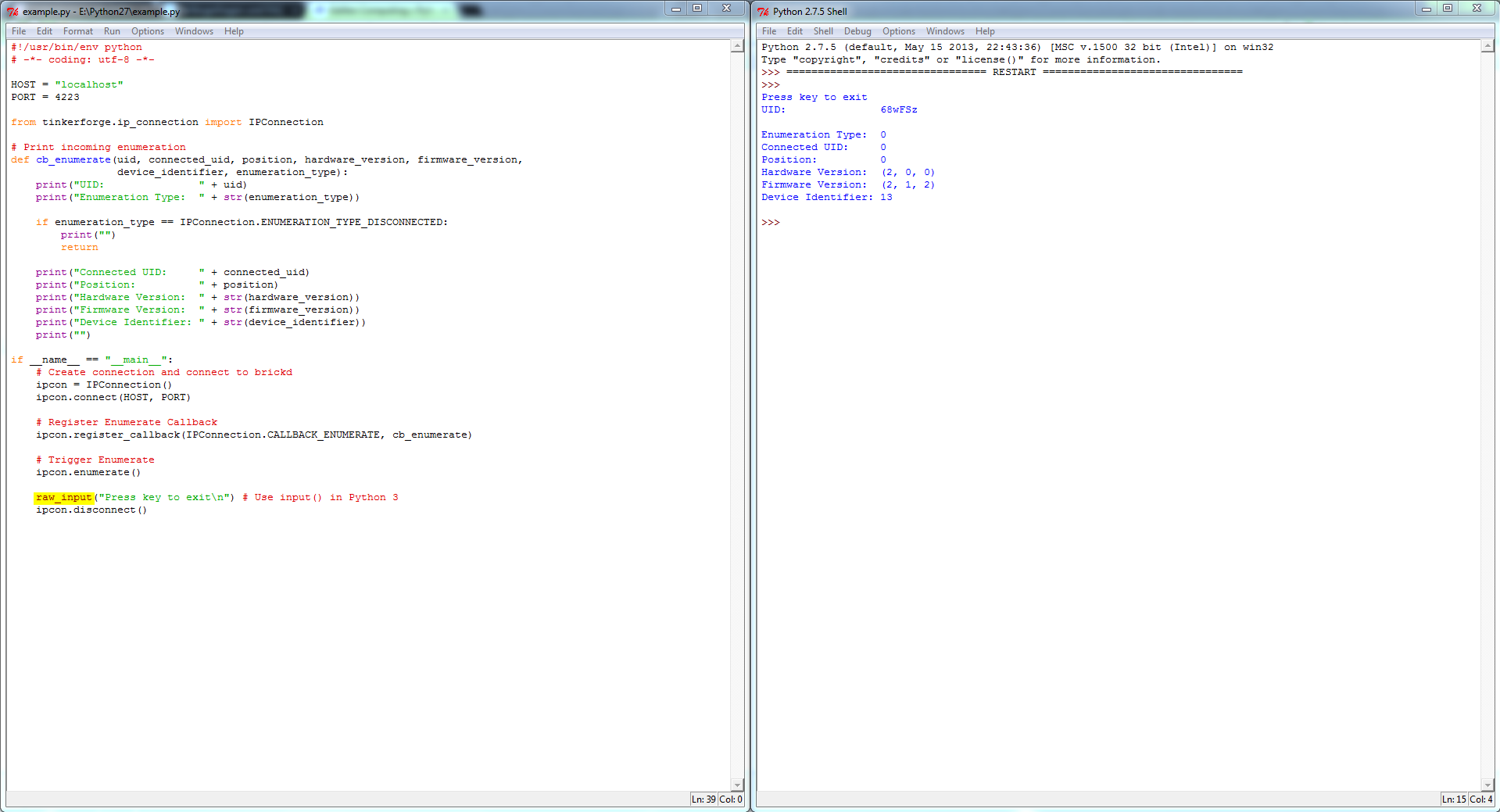Click the Shell scrollbar up arrow
The height and width of the screenshot is (812, 1500).
1487,46
